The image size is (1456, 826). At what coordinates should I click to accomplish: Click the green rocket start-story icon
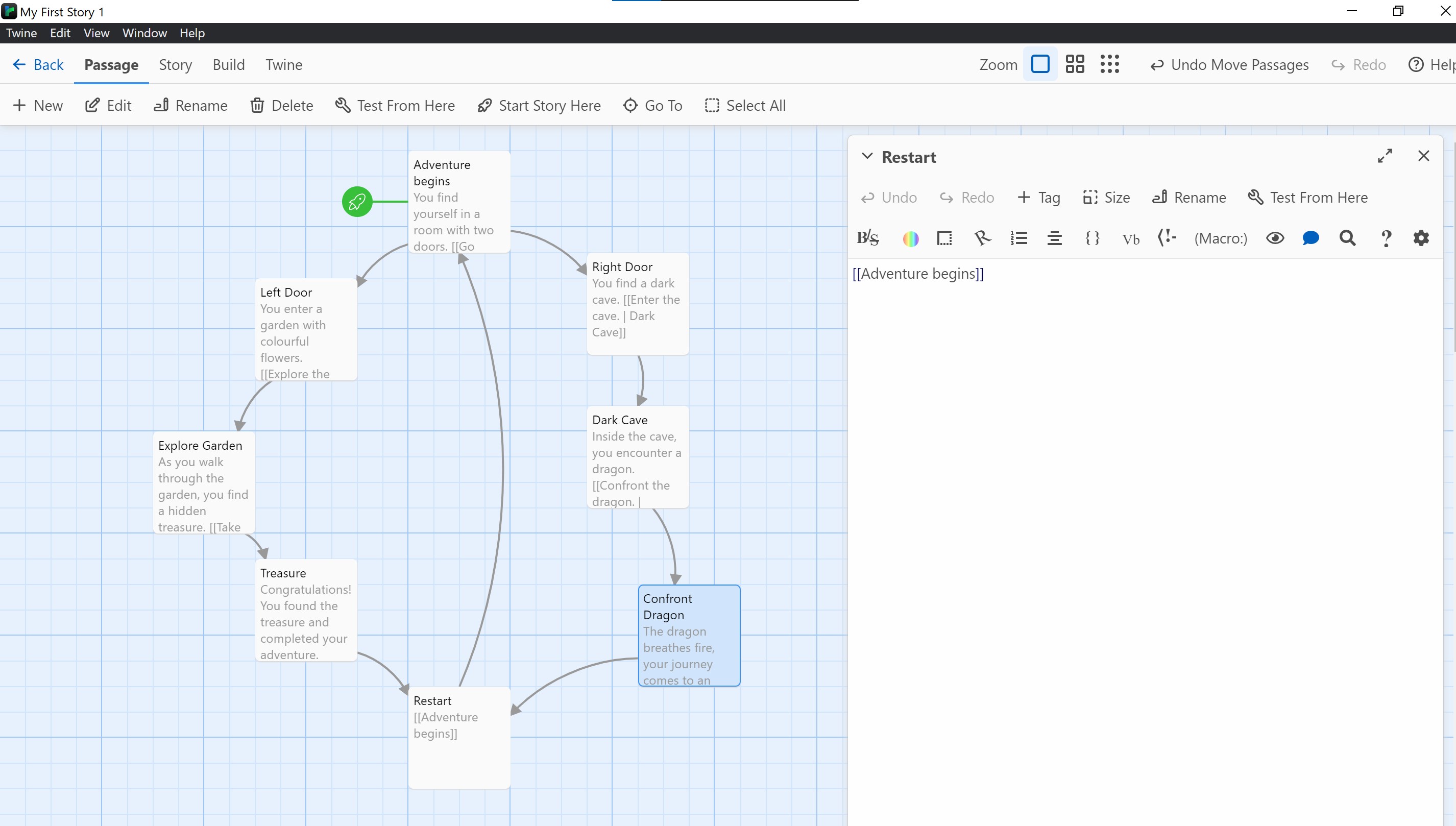[357, 201]
